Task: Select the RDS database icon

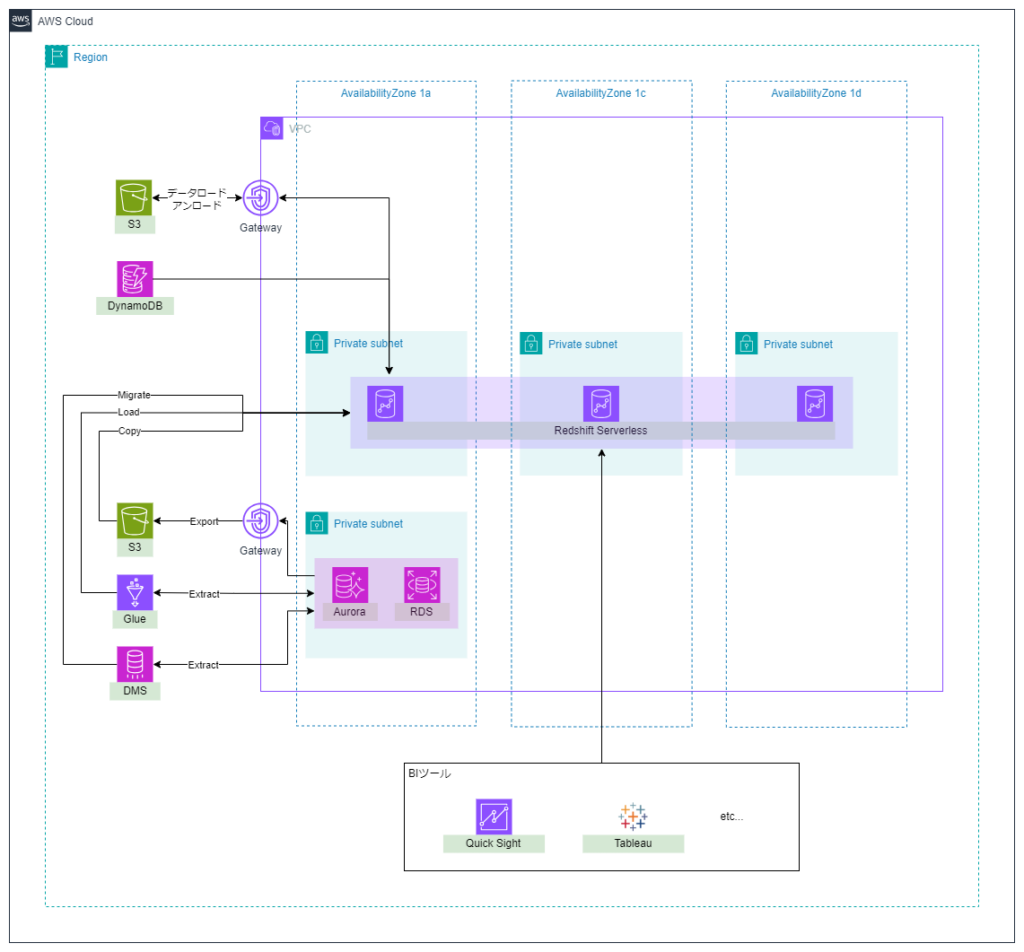Action: 422,585
